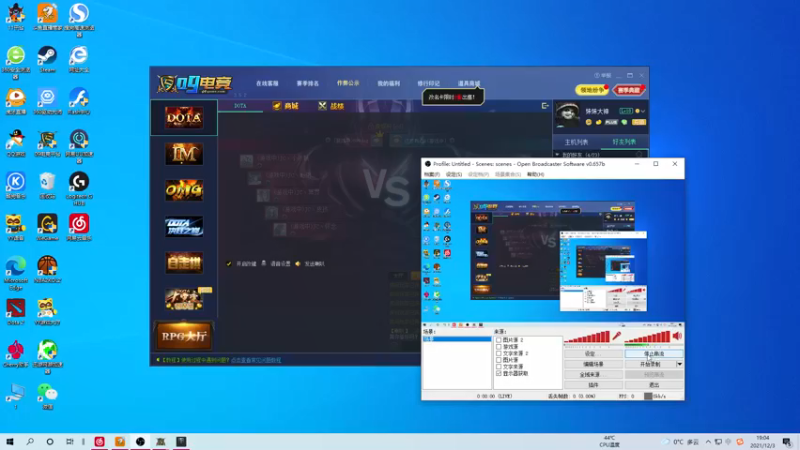Click the 停止串流 stop streaming button

coord(654,354)
